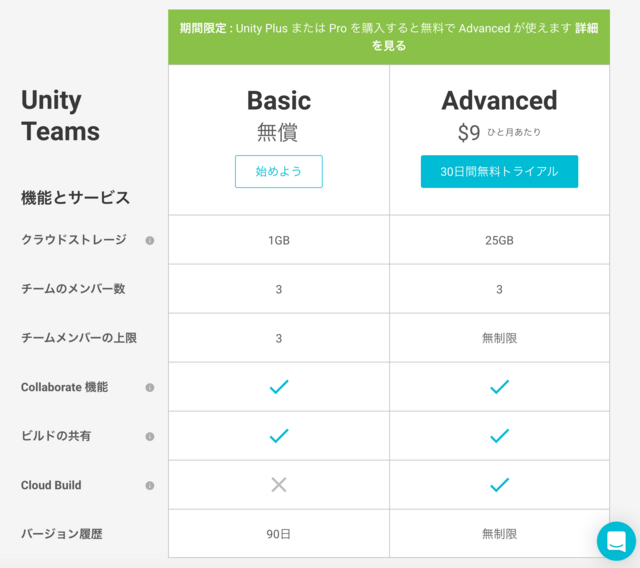Click Basic チームメンバーの上限 value 3

(279, 338)
